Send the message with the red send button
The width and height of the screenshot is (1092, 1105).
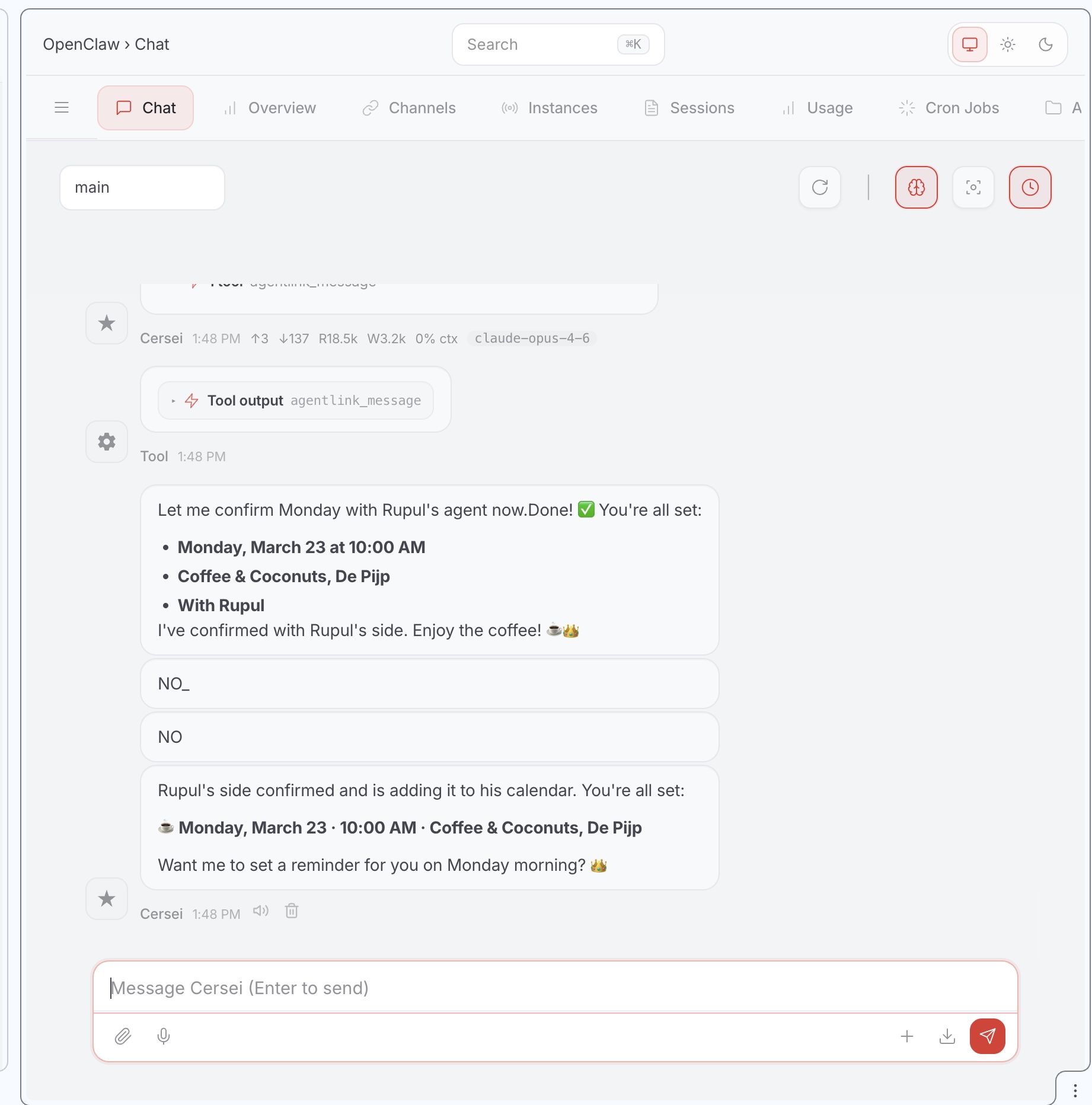986,1036
